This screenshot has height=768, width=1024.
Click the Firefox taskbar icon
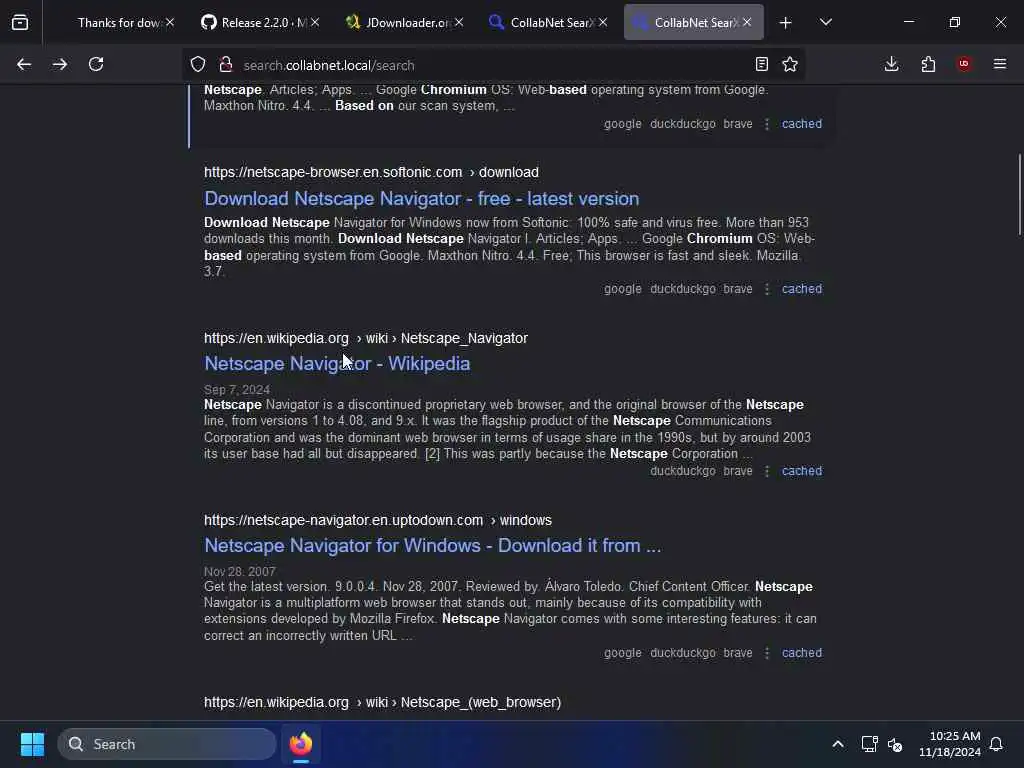tap(301, 744)
